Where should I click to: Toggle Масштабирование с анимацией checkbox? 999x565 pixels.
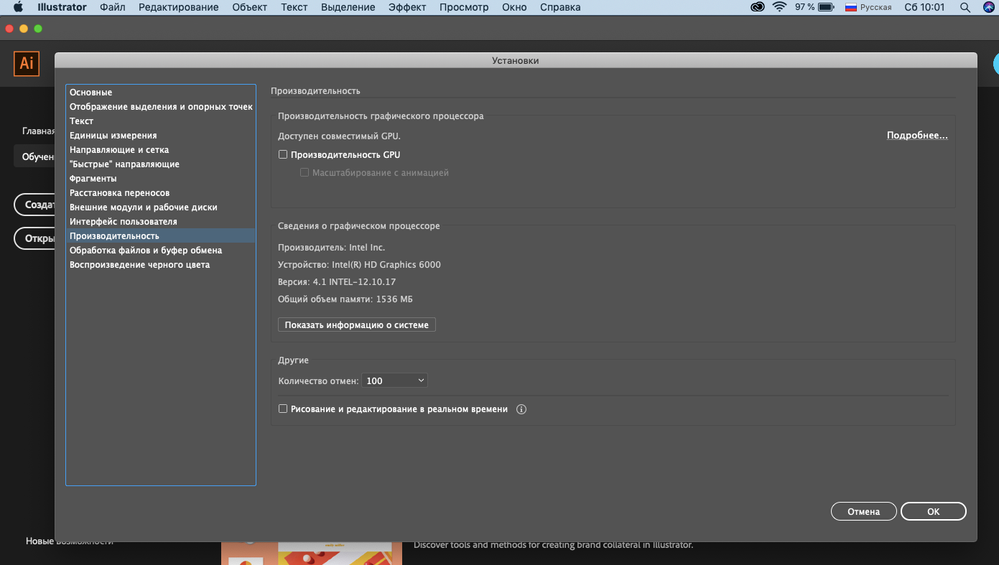(305, 173)
